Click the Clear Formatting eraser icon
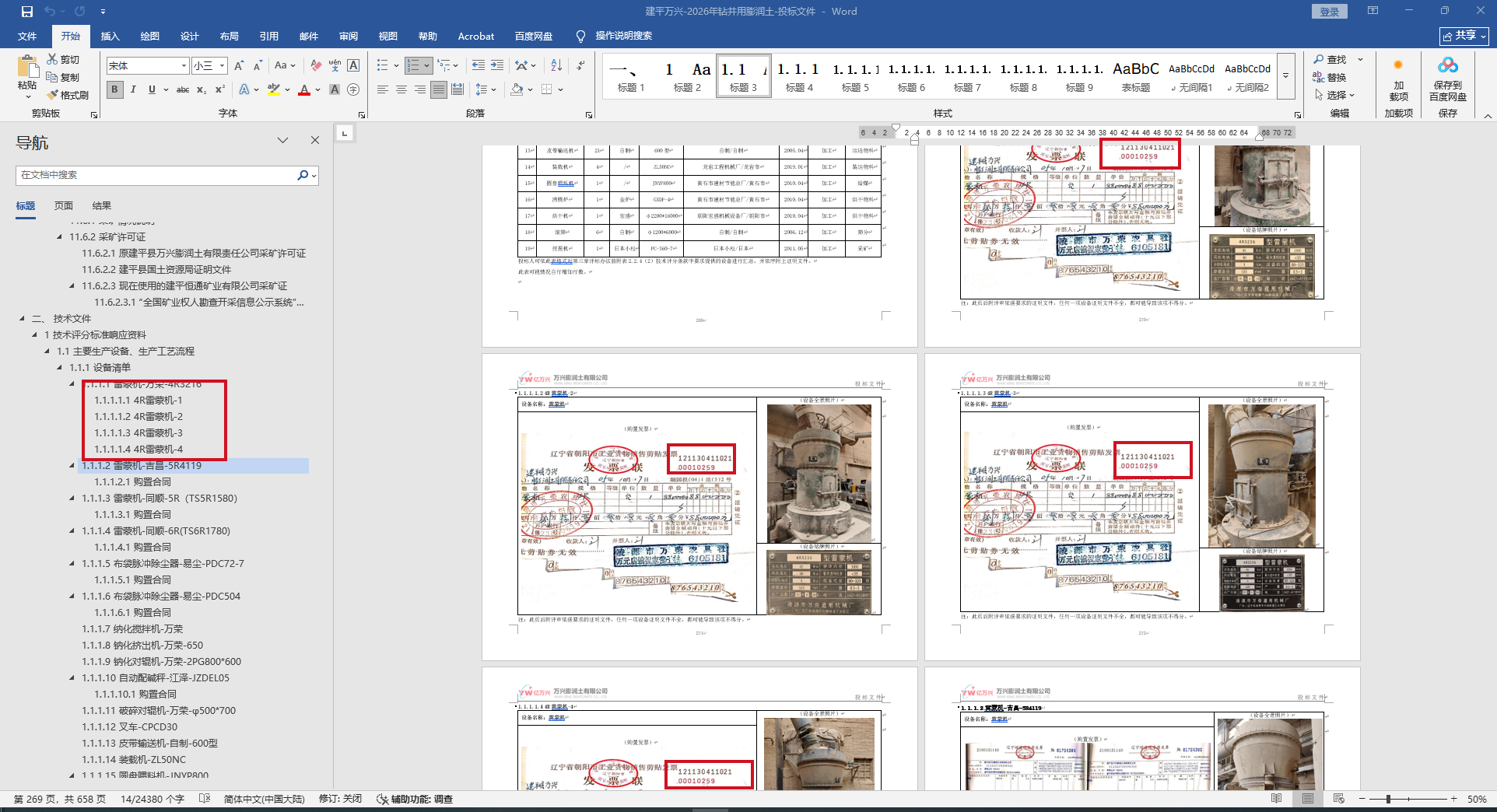The height and width of the screenshot is (812, 1497). [x=316, y=66]
